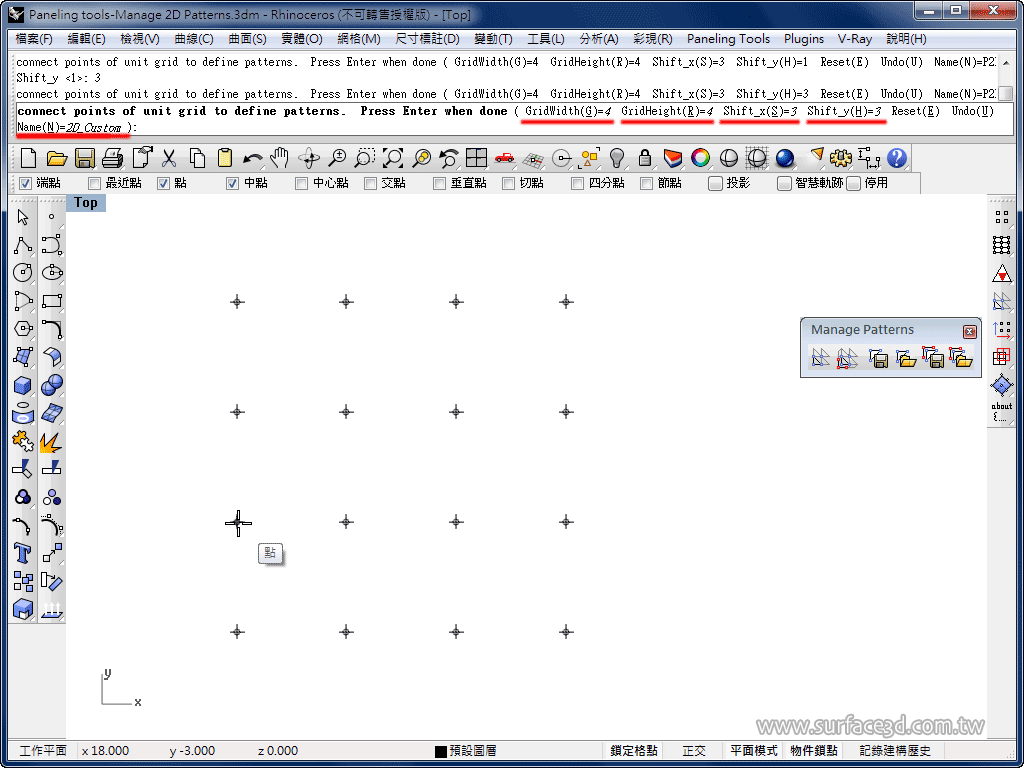
Task: Click the first save-pattern floppy icon
Action: tap(878, 358)
